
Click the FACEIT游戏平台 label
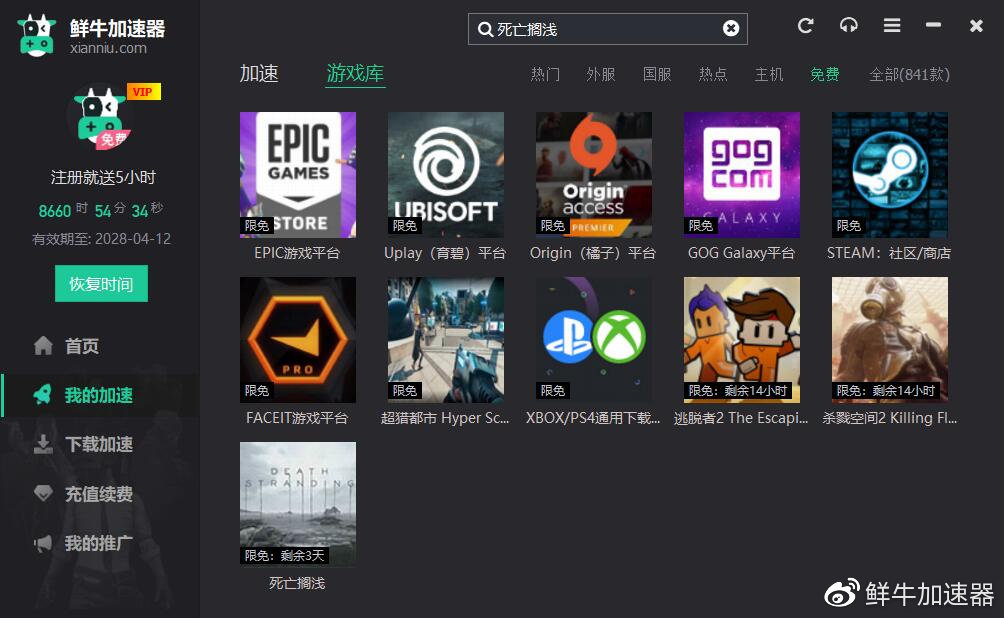click(297, 418)
